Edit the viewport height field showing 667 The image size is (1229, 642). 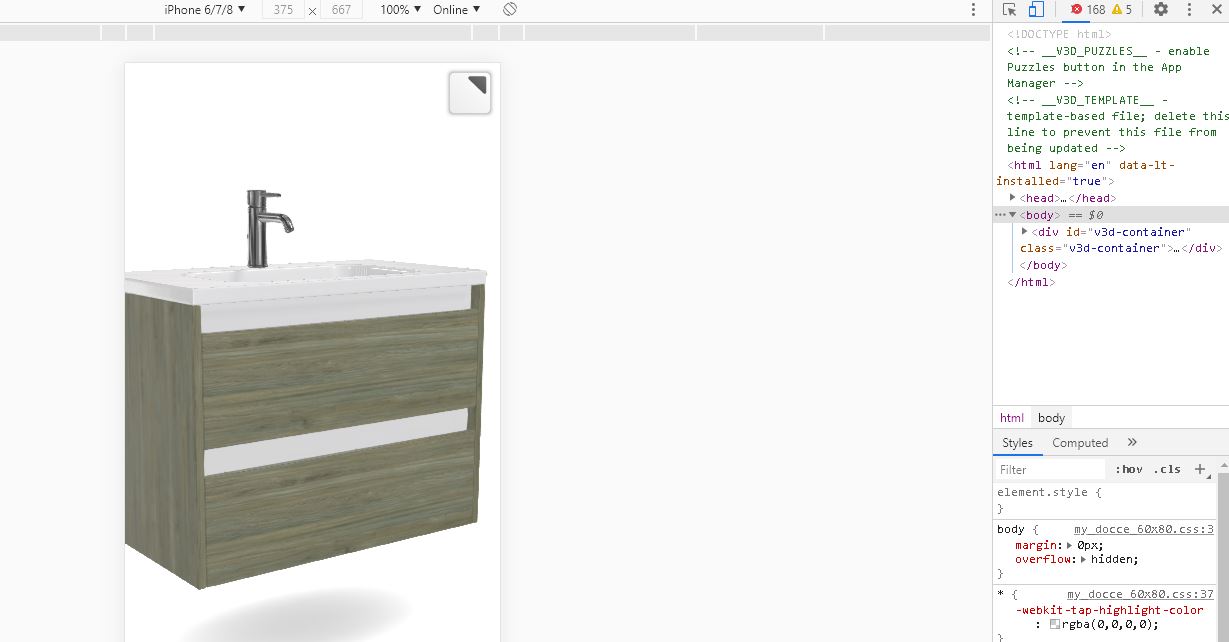341,10
